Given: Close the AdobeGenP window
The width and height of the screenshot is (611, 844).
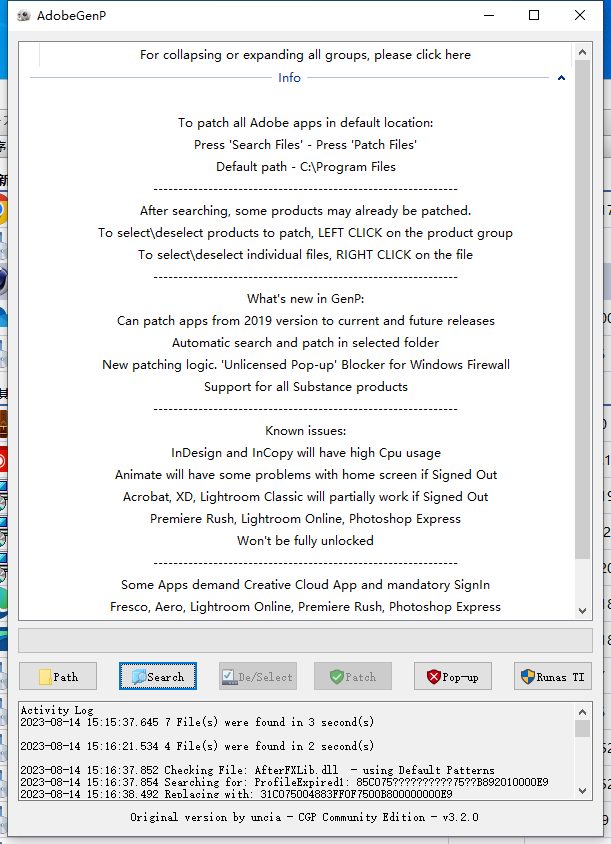Looking at the screenshot, I should click(580, 15).
